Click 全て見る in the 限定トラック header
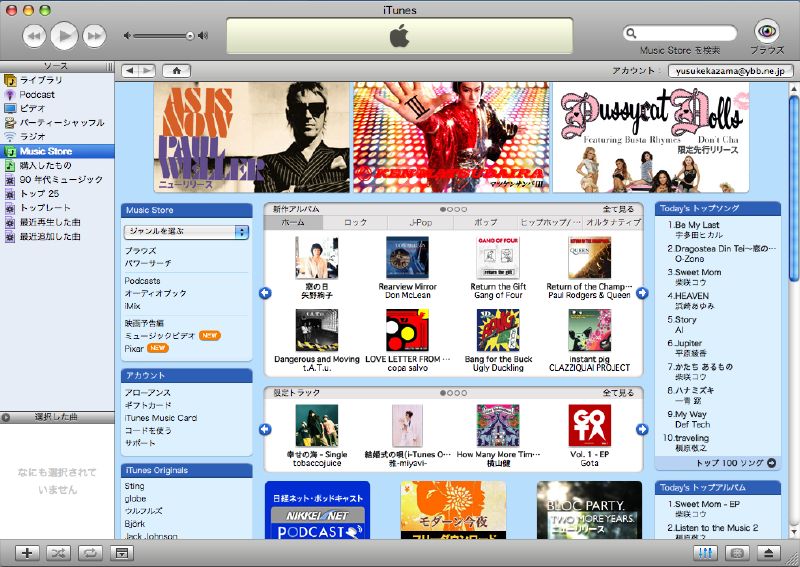800x567 pixels. point(618,393)
